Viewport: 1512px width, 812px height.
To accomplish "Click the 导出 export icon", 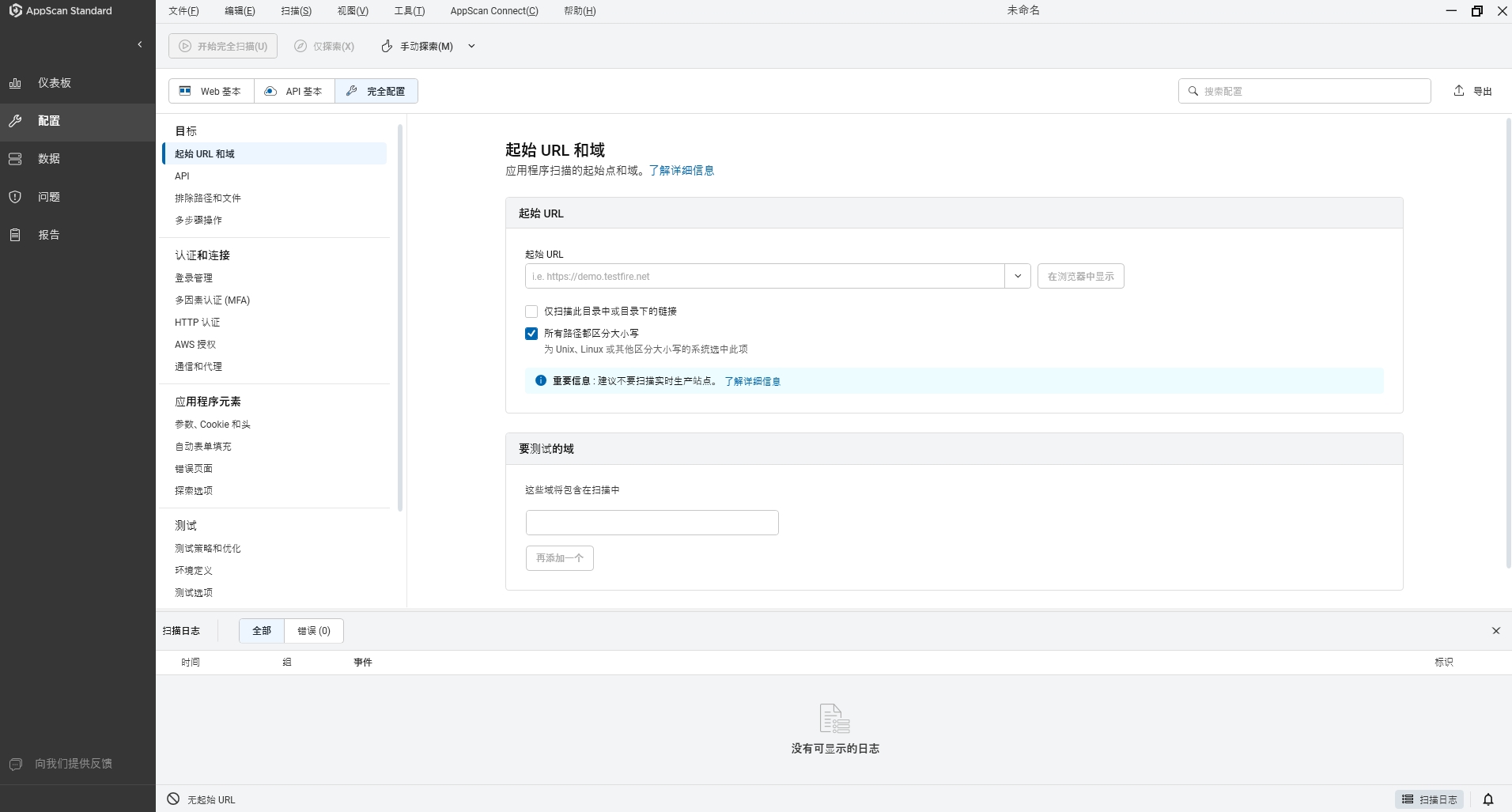I will [x=1459, y=91].
